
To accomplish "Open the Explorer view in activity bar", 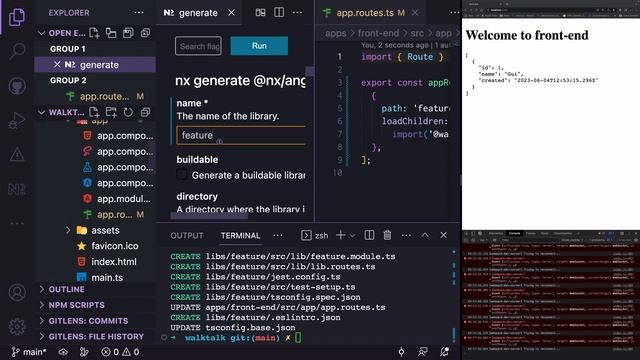I will click(x=17, y=17).
